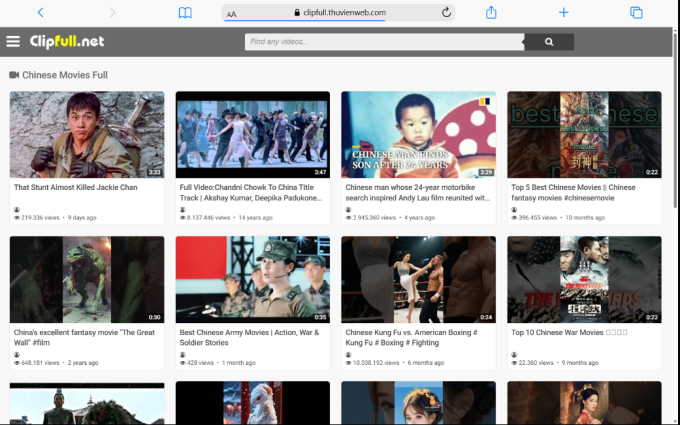Click the 'Chinese Movies Full' section heading
The height and width of the screenshot is (425, 680).
click(x=65, y=75)
